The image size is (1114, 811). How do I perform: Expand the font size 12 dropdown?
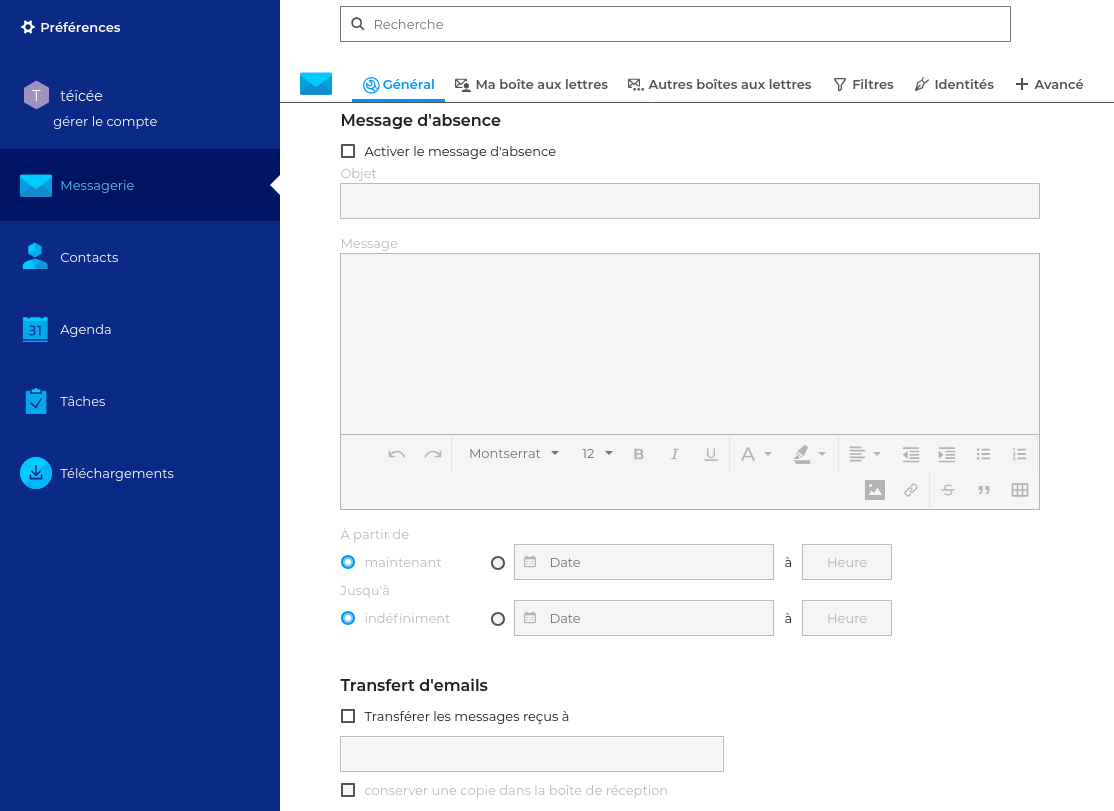pyautogui.click(x=597, y=454)
